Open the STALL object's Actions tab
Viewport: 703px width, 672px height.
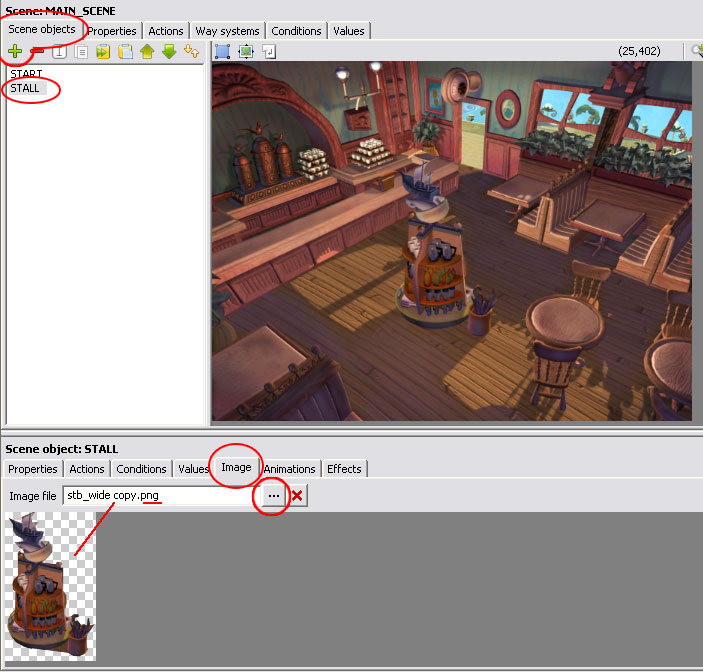click(87, 469)
